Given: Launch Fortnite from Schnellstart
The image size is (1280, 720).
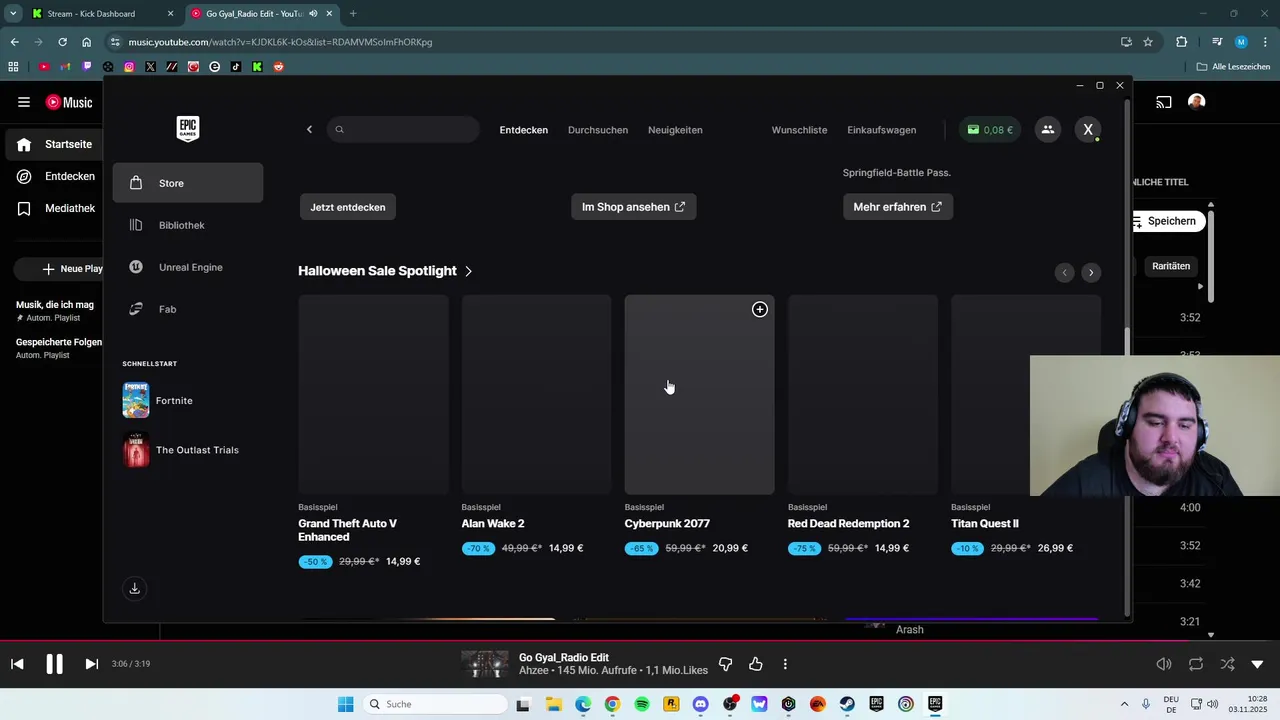Looking at the screenshot, I should tap(158, 400).
